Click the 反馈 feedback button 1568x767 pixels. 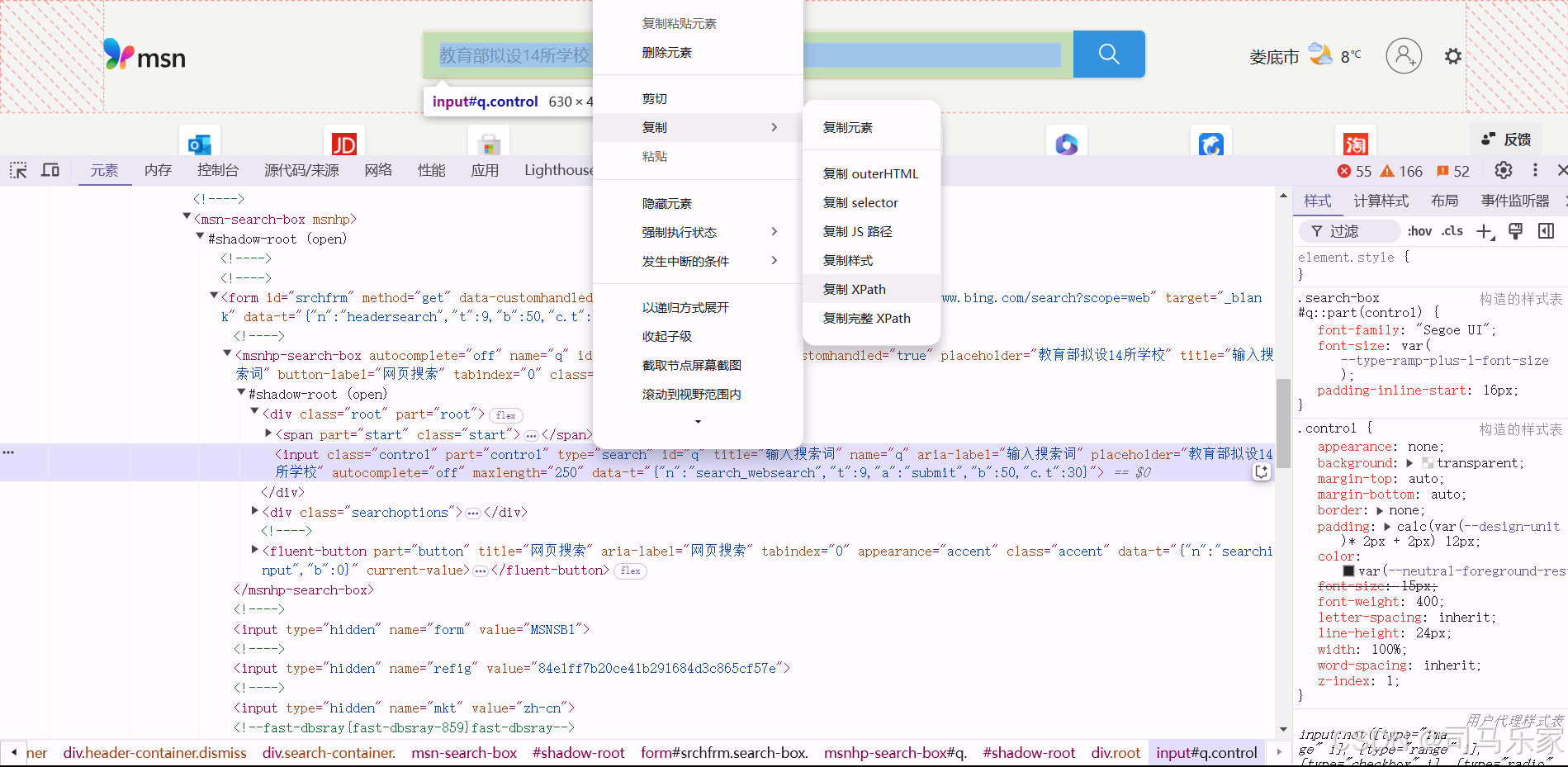point(1506,139)
